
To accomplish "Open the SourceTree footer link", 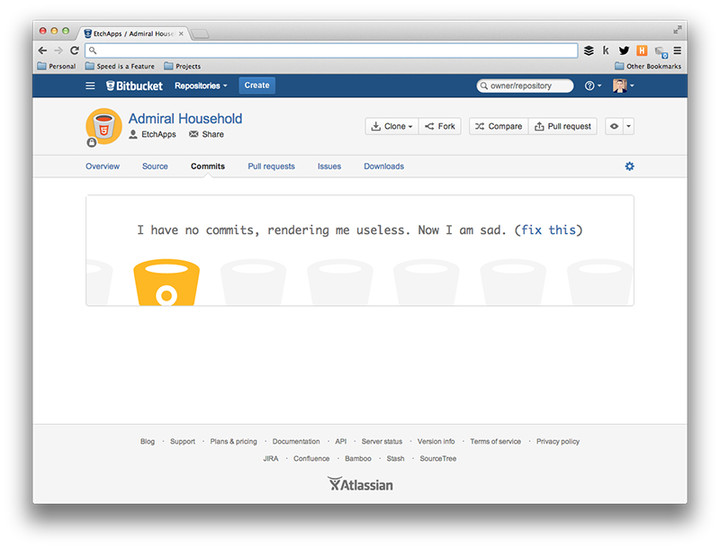I will coord(438,459).
